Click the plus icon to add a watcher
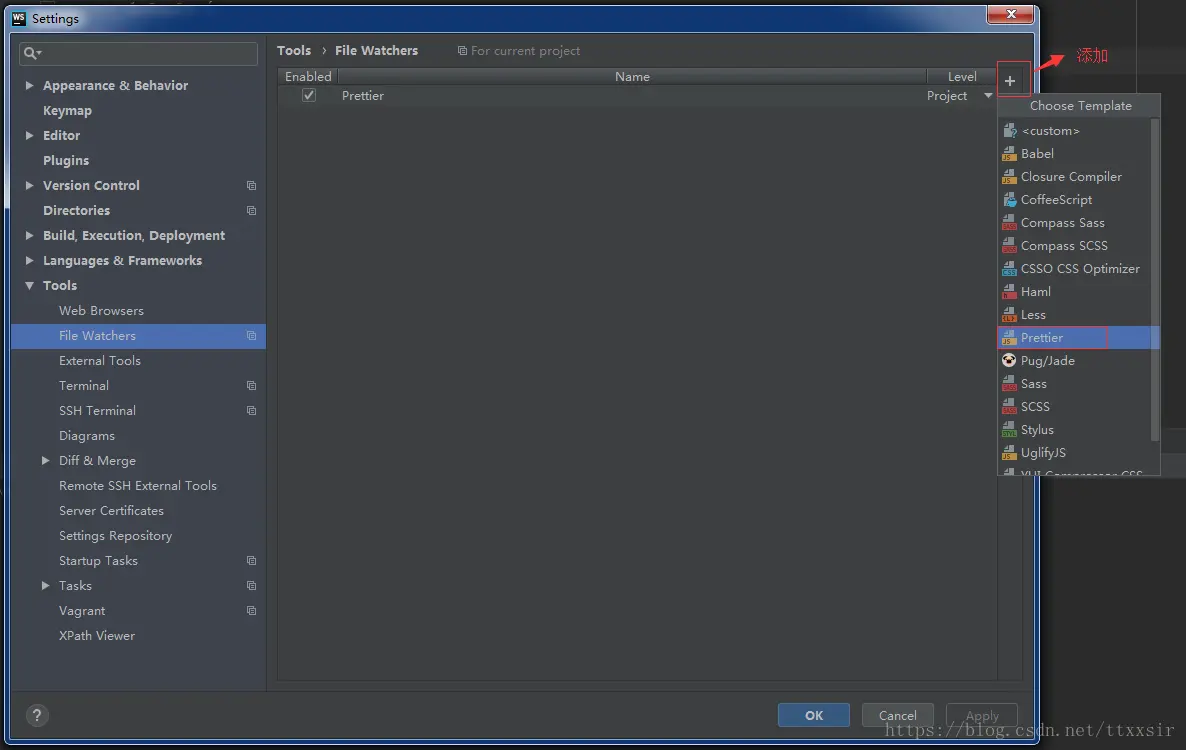Screen dimensions: 1186x750 (x=1013, y=78)
